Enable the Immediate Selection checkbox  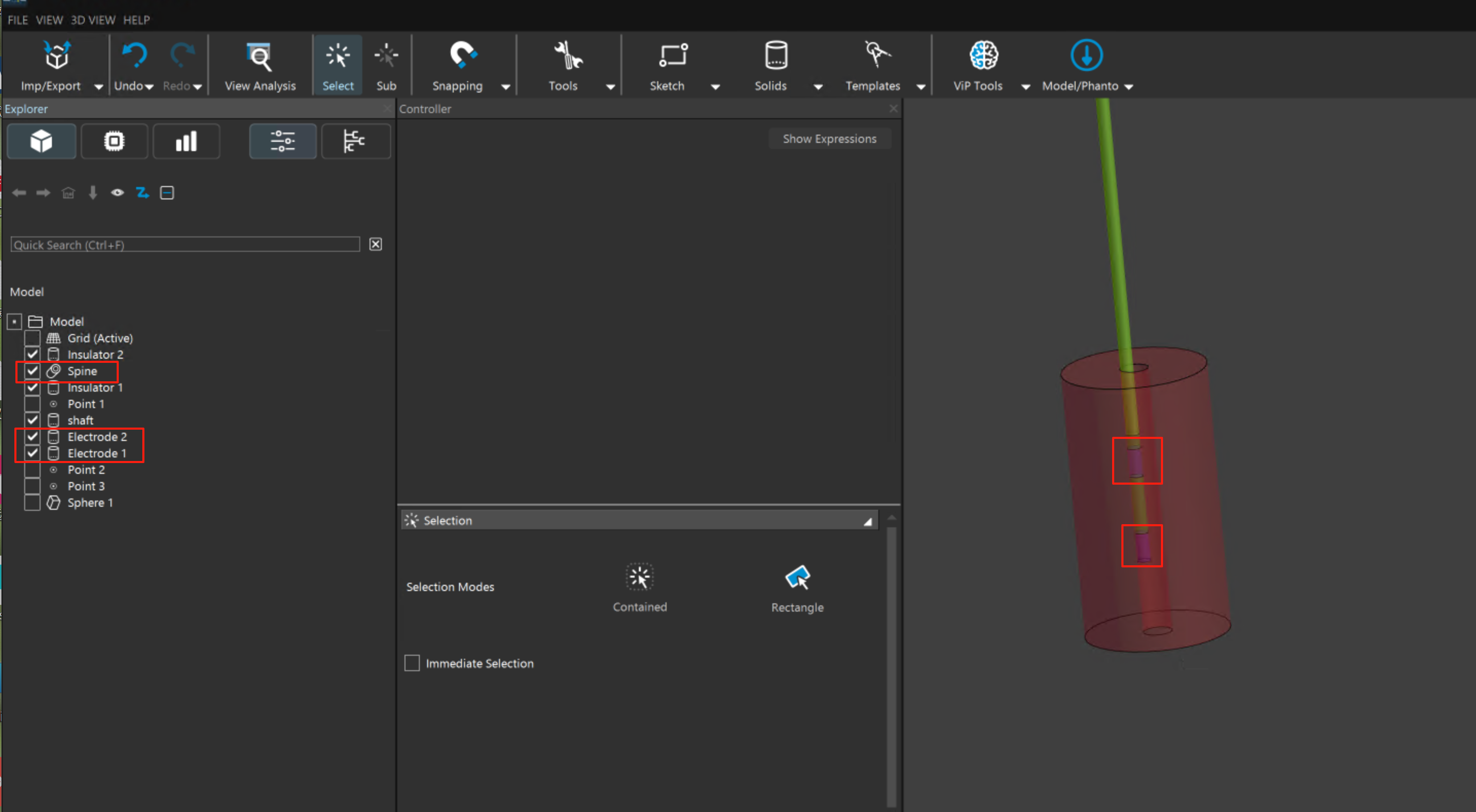[x=412, y=663]
